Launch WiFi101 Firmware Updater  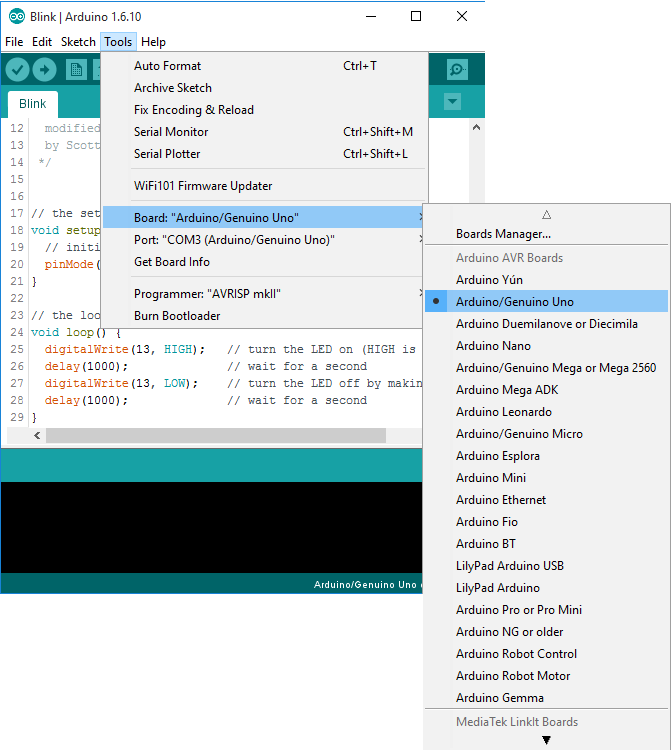pyautogui.click(x=263, y=186)
